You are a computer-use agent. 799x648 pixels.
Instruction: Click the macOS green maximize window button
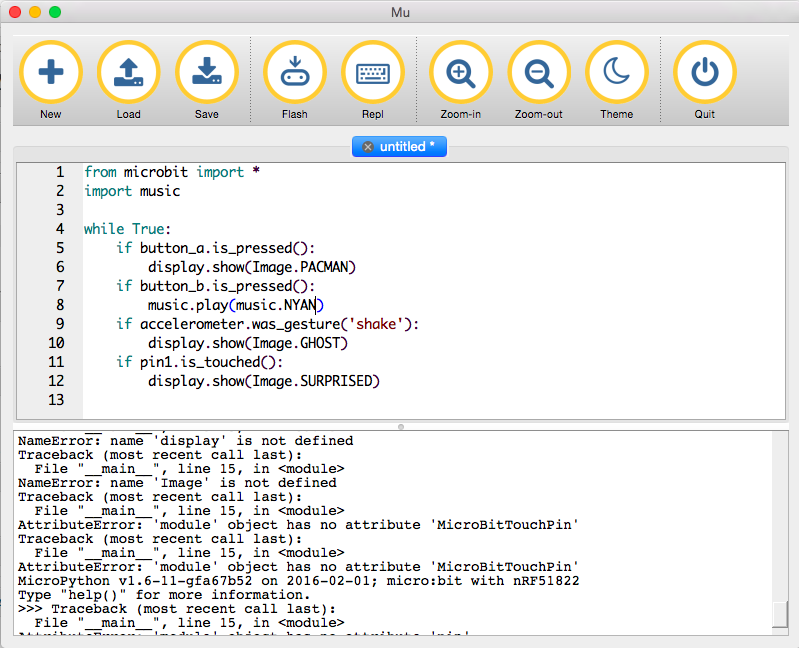click(55, 12)
